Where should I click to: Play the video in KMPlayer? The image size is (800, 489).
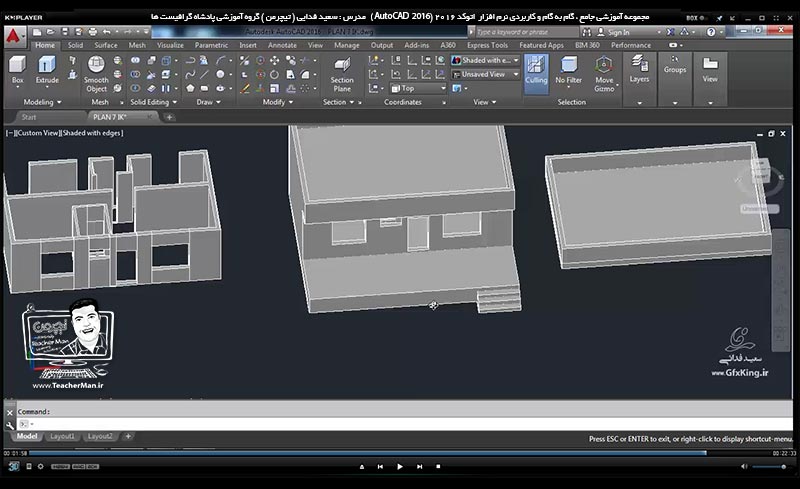point(399,467)
